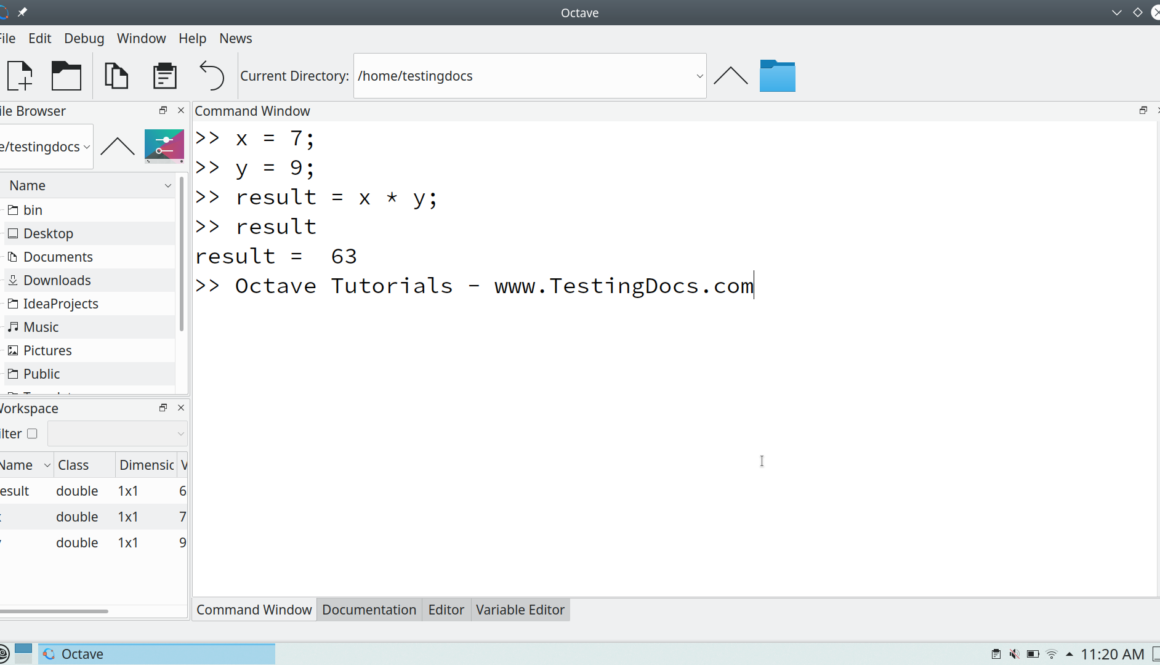The width and height of the screenshot is (1160, 665).
Task: Switch to Documentation tab
Action: 369,610
